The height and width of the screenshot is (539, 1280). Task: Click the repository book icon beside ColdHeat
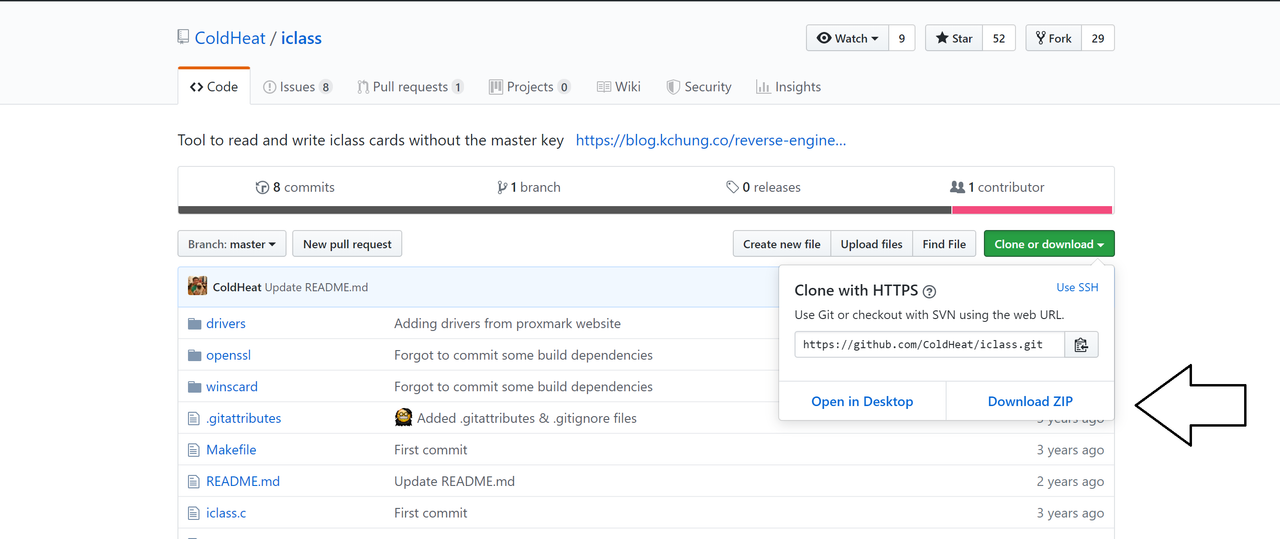pyautogui.click(x=183, y=38)
